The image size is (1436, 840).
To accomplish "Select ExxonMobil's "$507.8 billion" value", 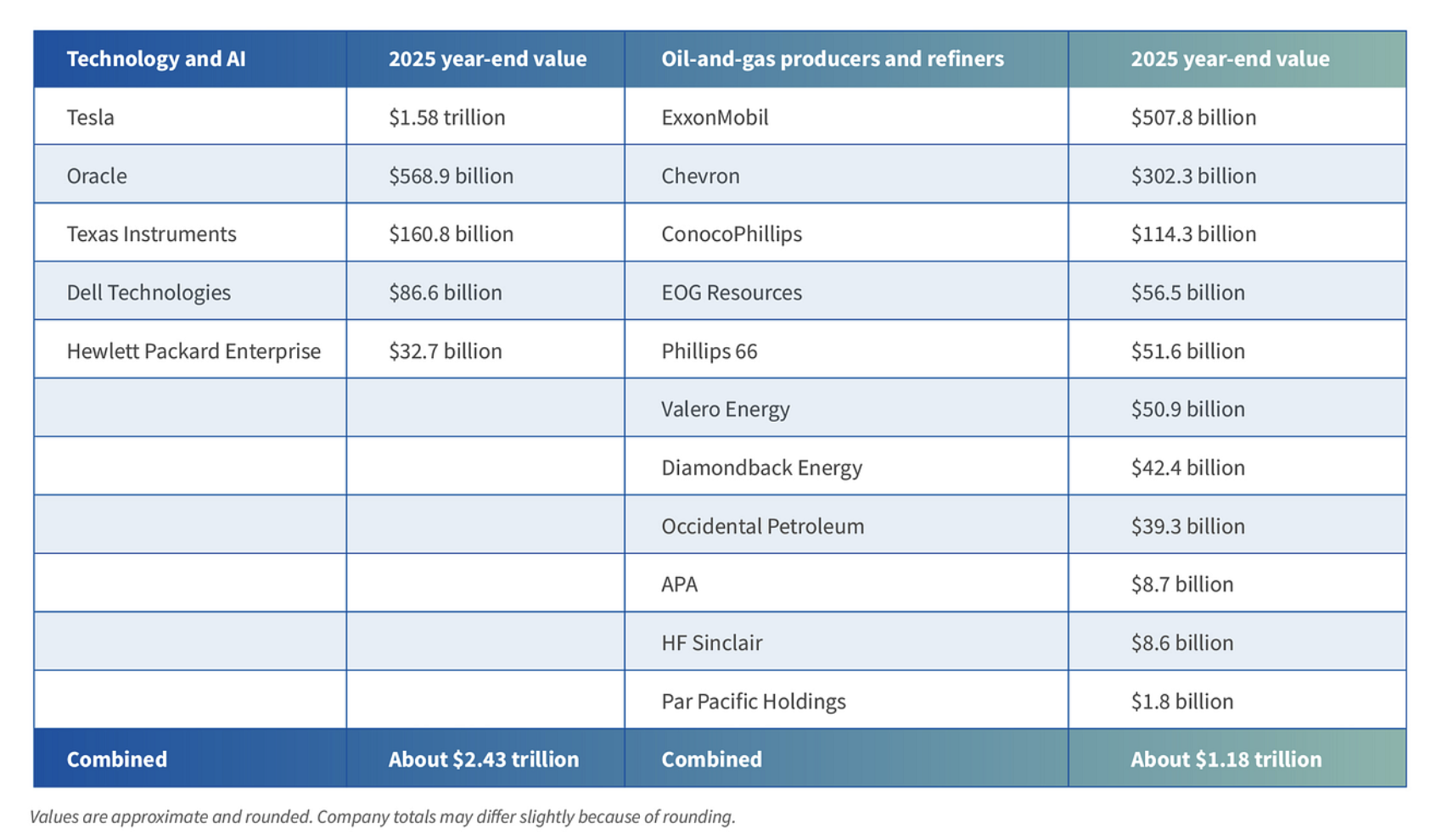I will (1193, 117).
